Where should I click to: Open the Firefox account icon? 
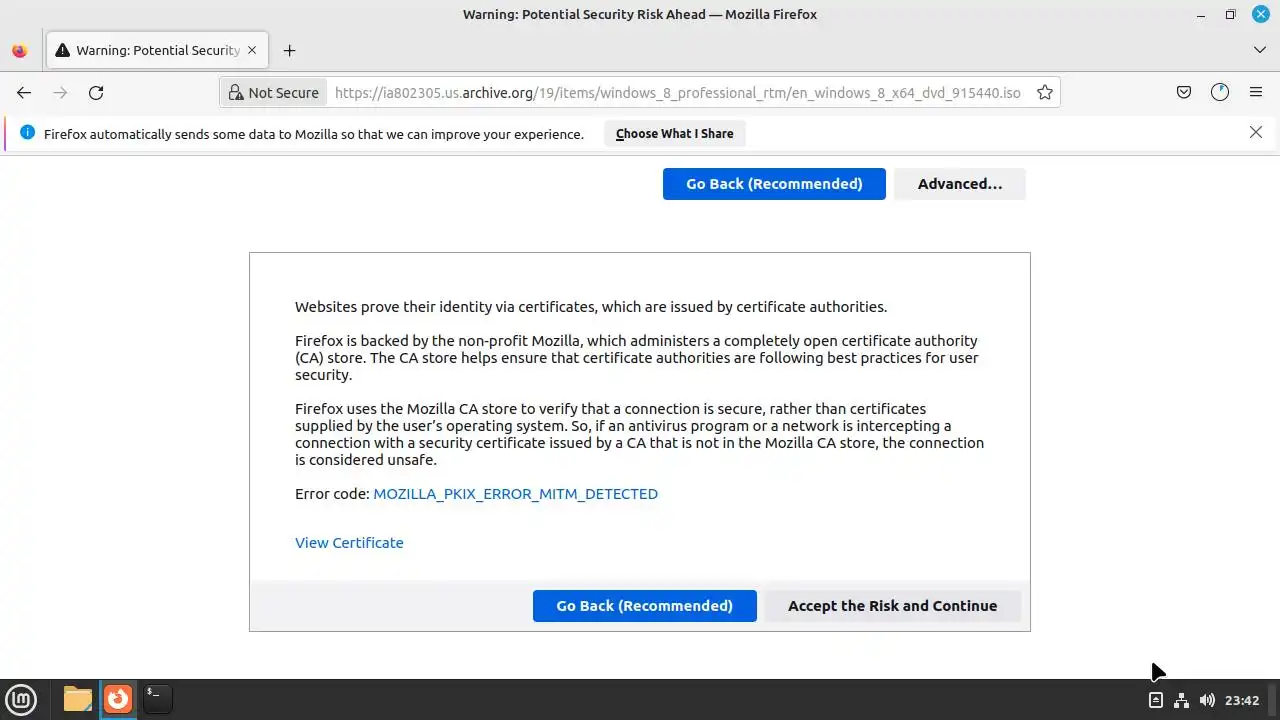[1220, 93]
